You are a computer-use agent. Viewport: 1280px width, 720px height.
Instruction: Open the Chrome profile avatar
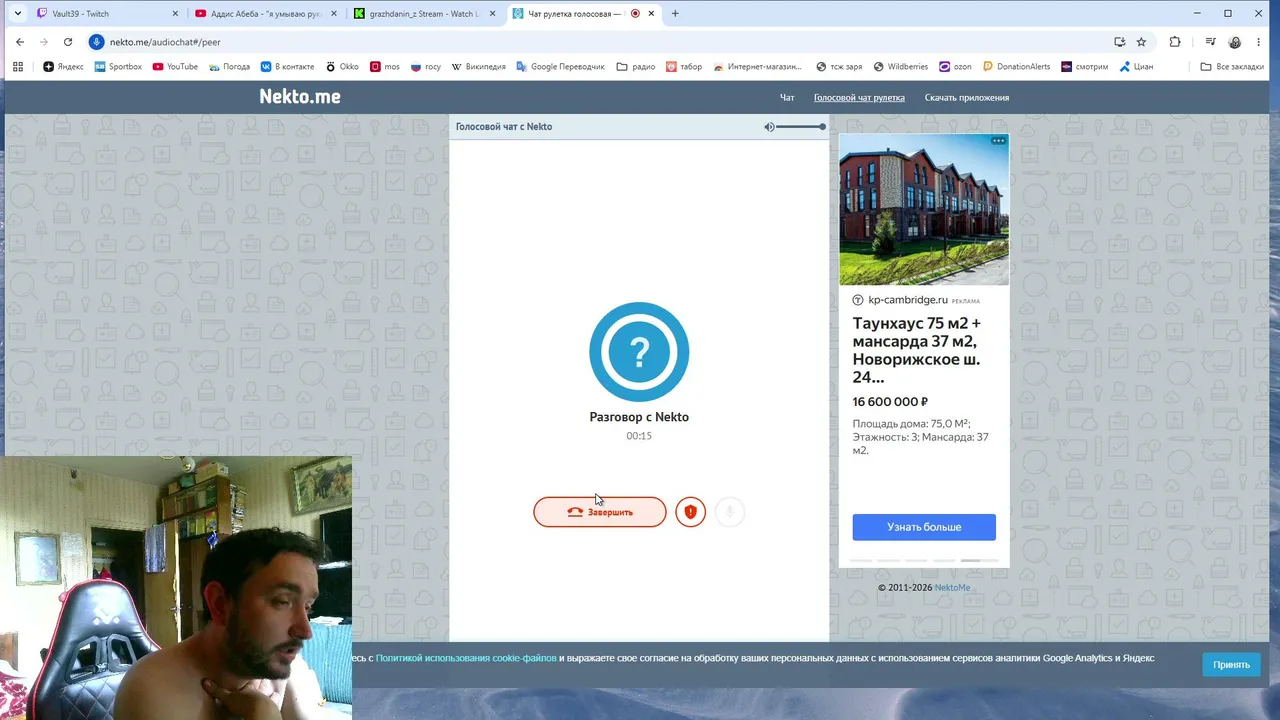coord(1235,42)
